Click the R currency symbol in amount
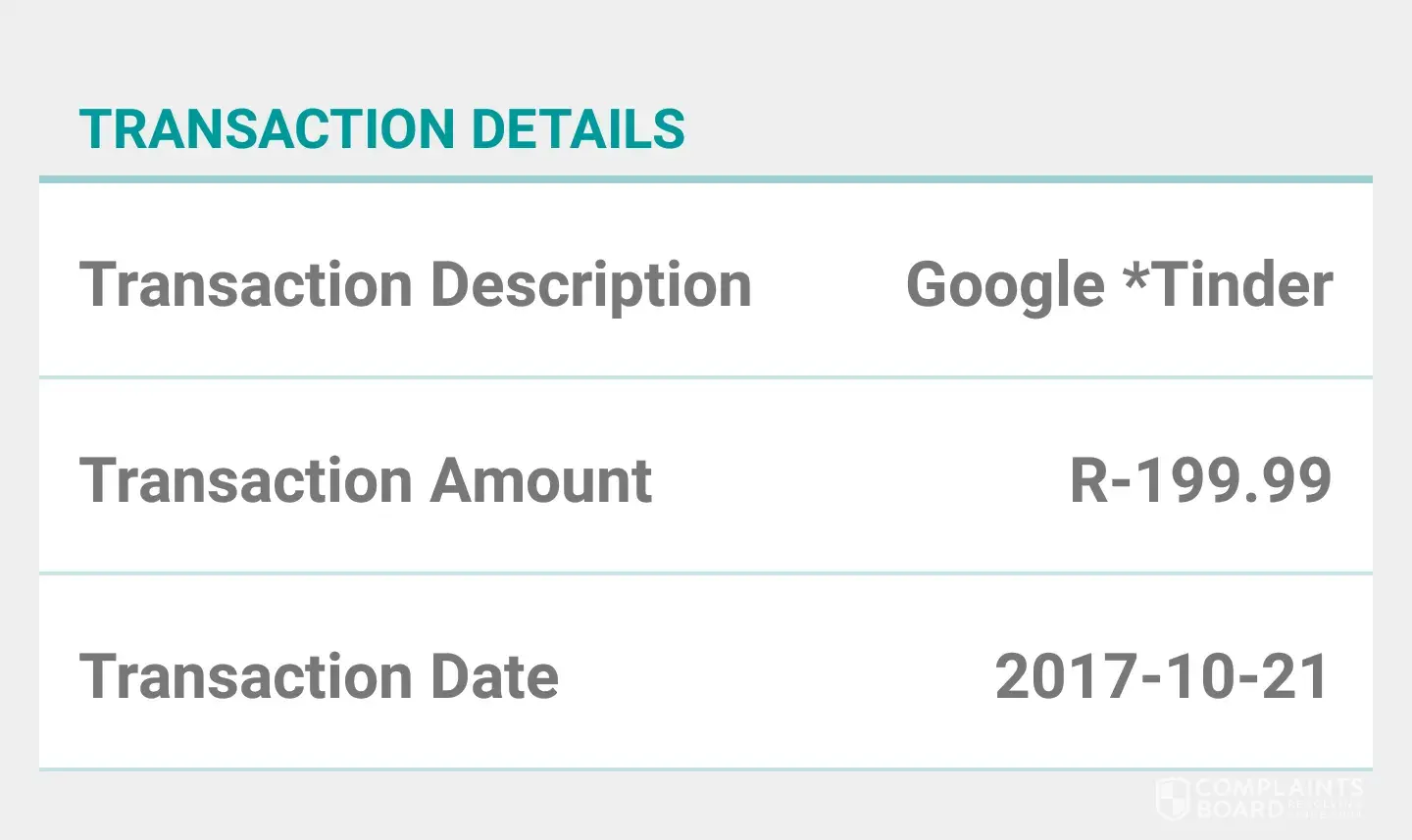The height and width of the screenshot is (840, 1412). (x=1088, y=481)
